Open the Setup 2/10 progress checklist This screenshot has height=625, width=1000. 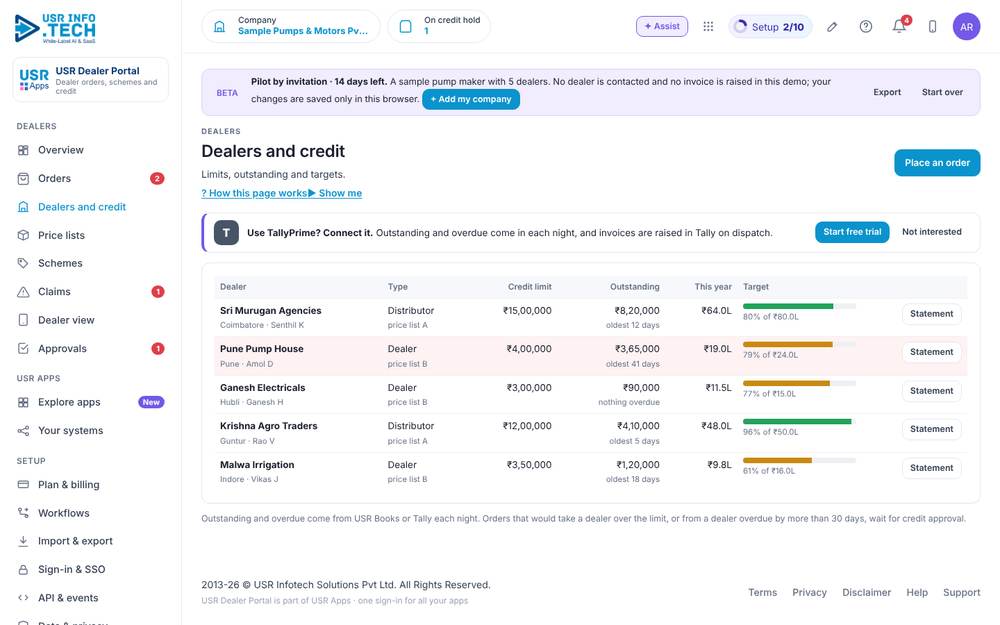(770, 27)
